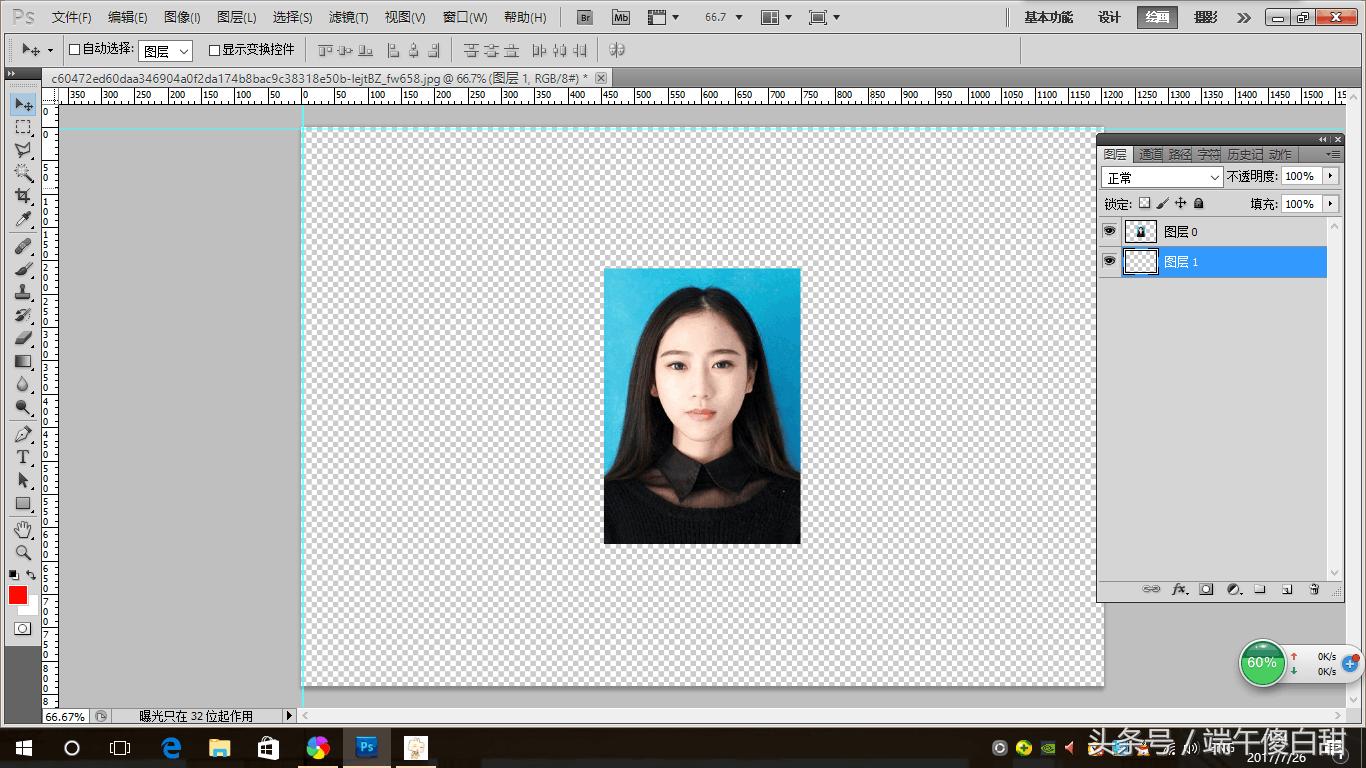Open the auto-select 图层 dropdown

165,51
